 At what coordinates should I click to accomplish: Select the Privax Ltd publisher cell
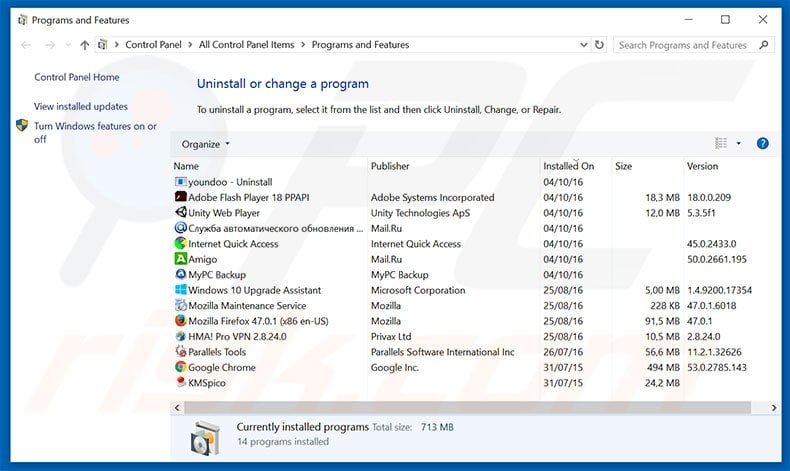[x=391, y=337]
